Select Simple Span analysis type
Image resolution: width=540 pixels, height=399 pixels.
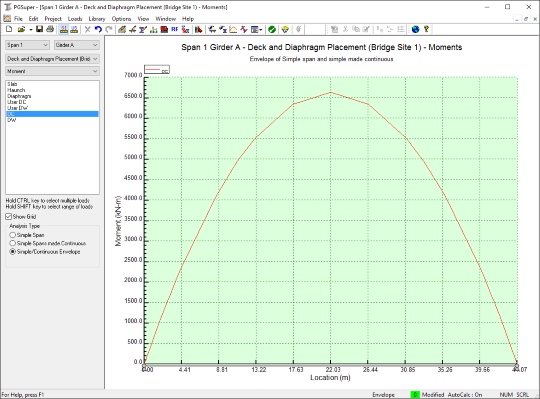pyautogui.click(x=27, y=235)
